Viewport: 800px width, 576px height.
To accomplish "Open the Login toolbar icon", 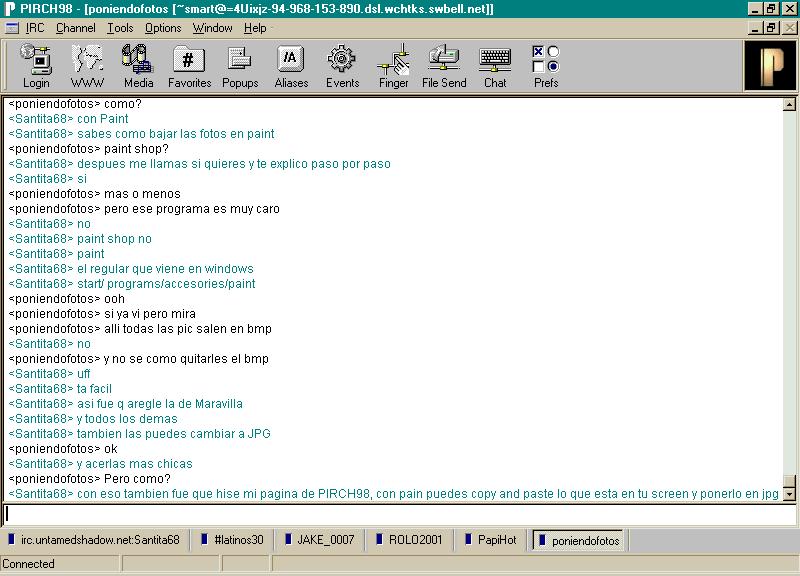I will point(36,66).
